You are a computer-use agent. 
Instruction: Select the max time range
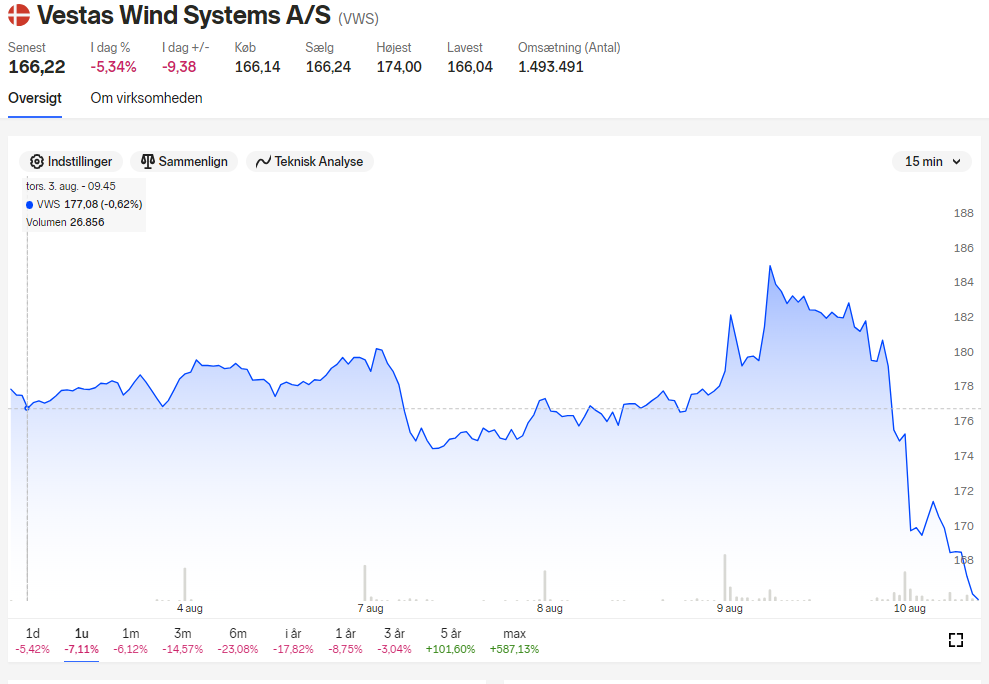click(514, 640)
